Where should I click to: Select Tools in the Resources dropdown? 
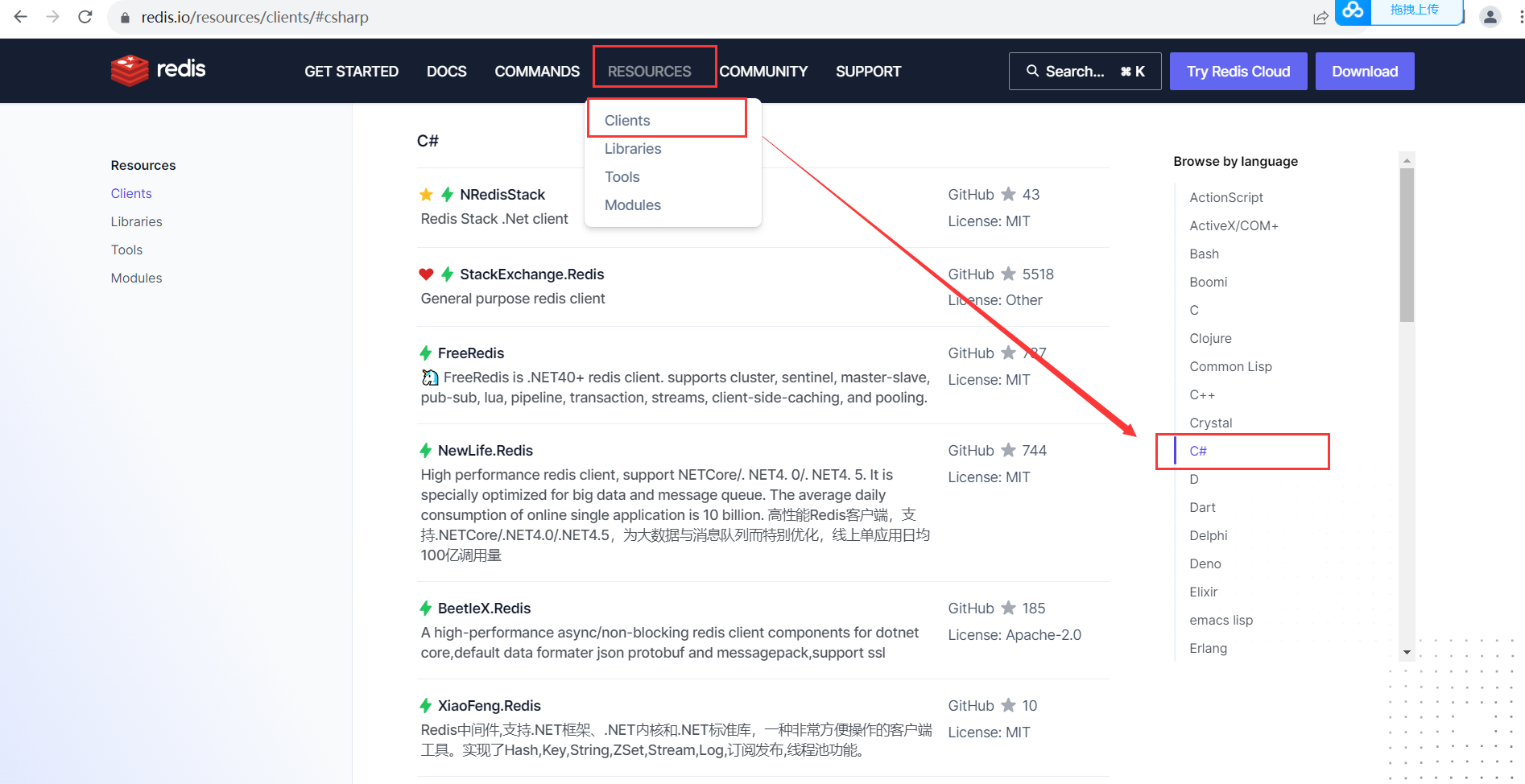622,177
